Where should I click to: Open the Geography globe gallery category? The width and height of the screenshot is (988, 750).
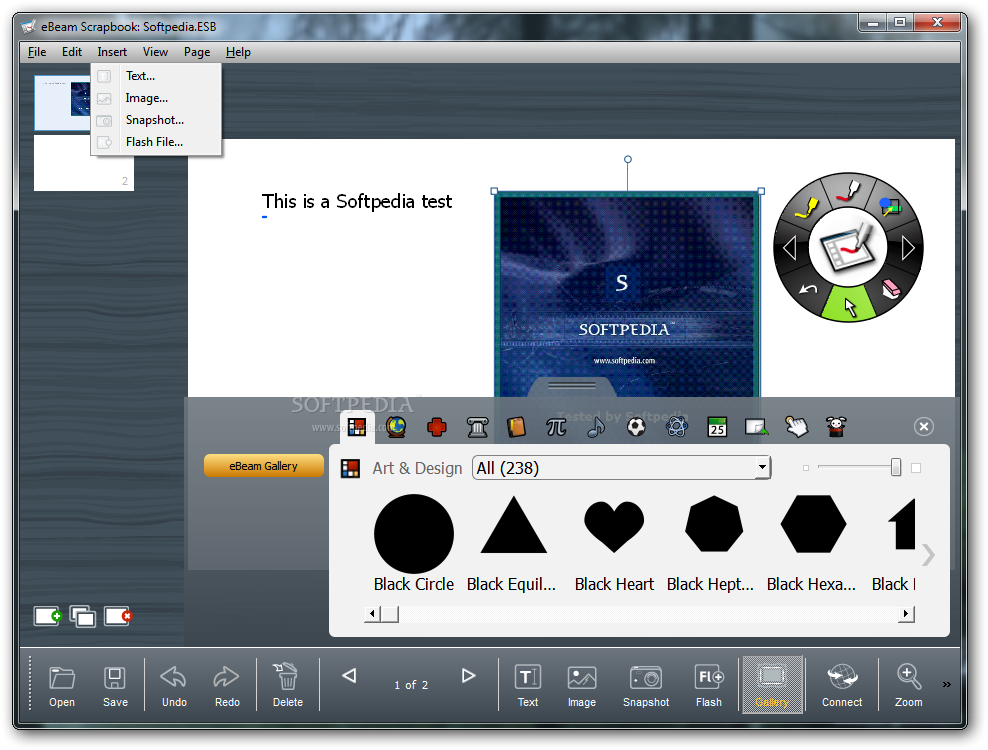[x=396, y=427]
